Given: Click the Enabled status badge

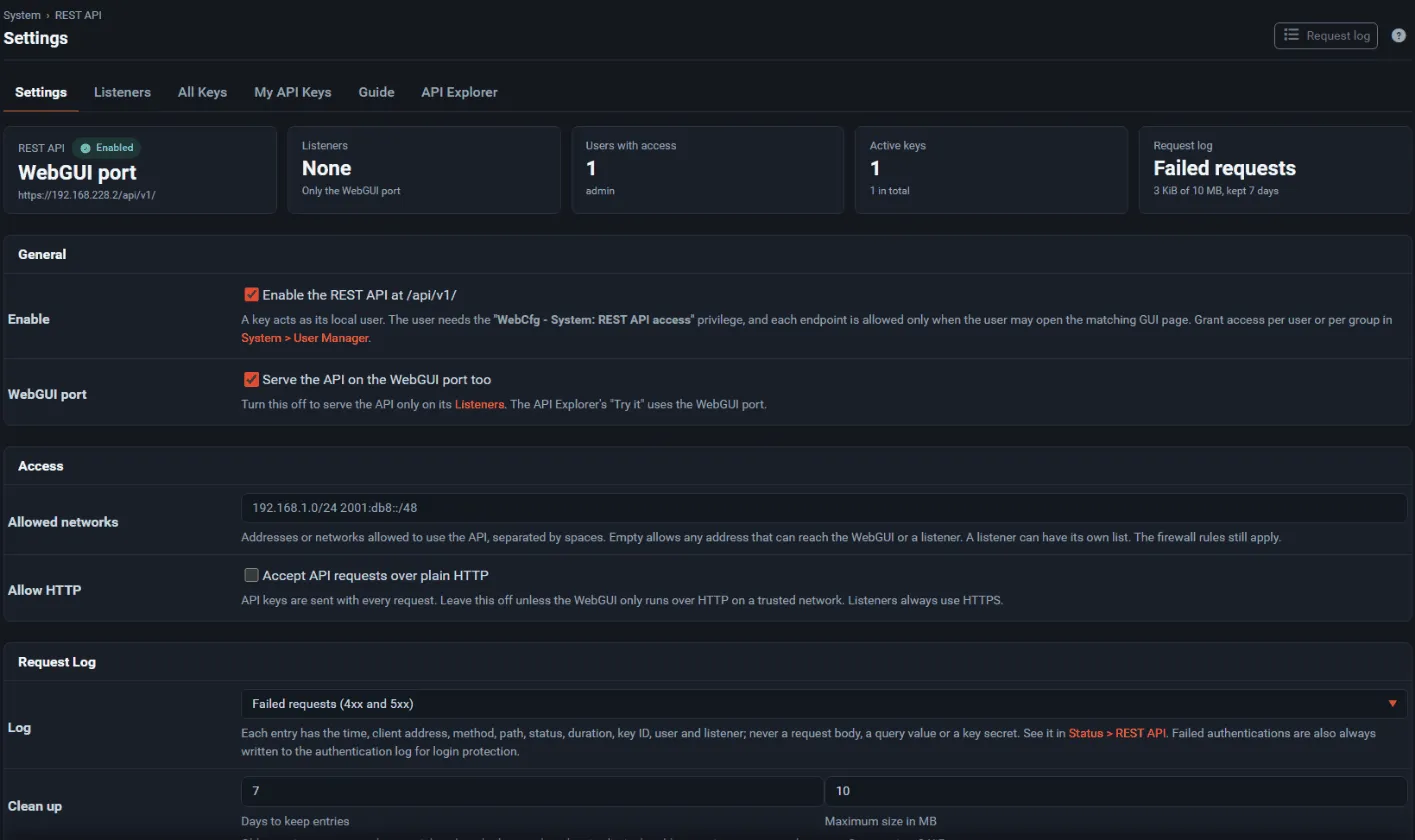Looking at the screenshot, I should click(x=106, y=147).
